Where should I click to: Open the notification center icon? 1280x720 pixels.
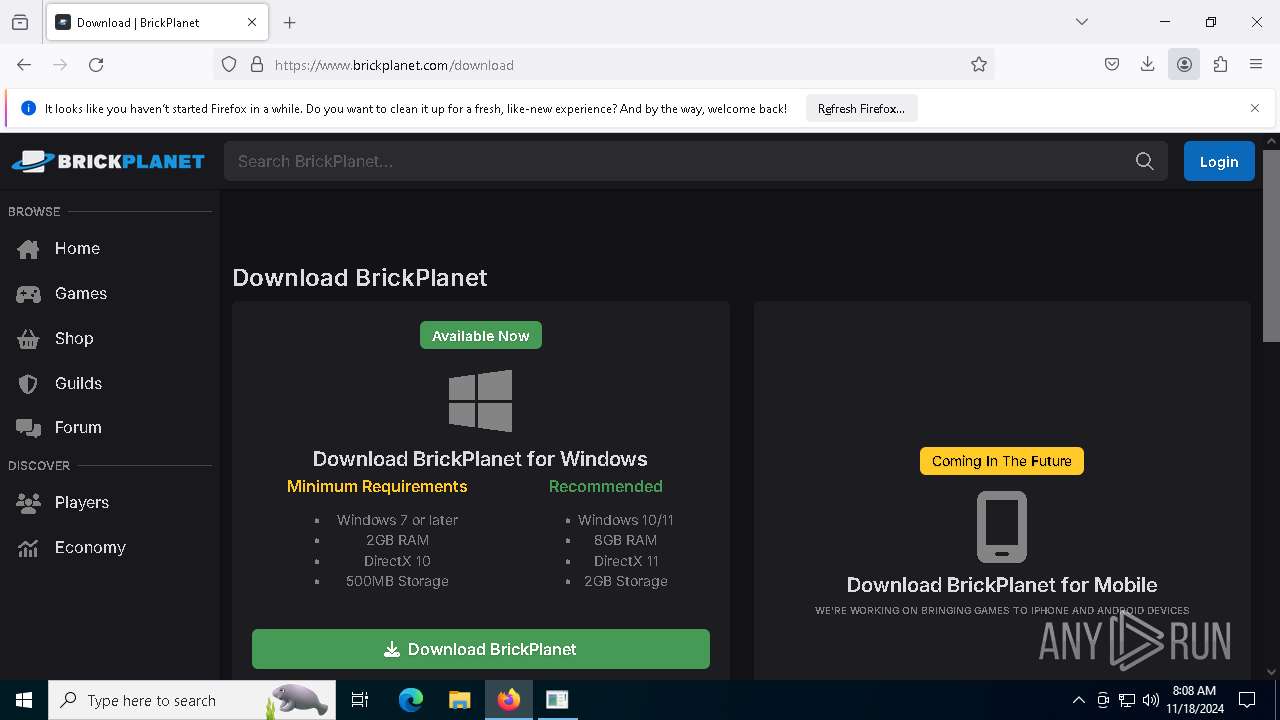coord(1247,700)
